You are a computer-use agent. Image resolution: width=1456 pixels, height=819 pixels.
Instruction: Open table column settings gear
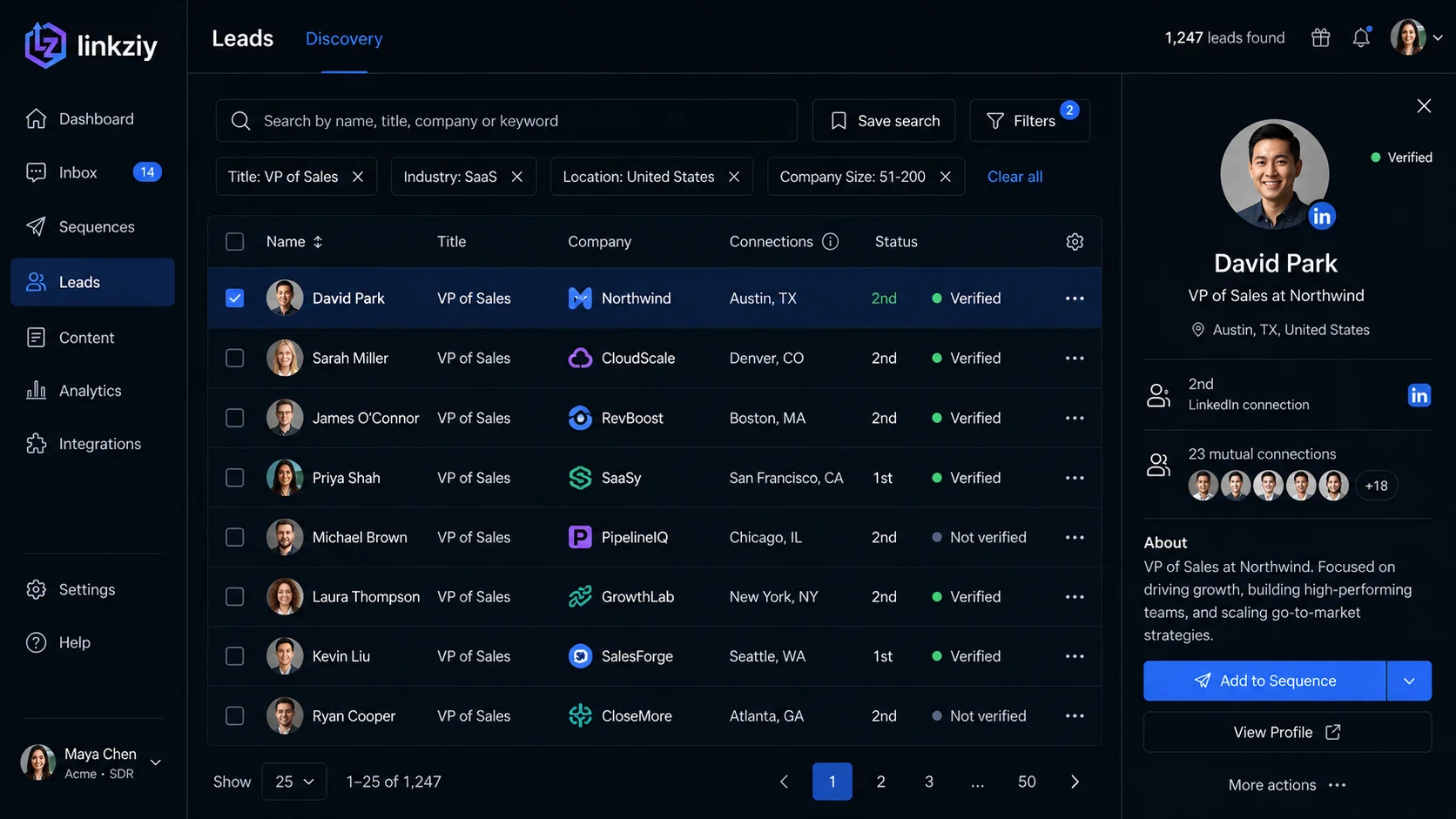[1075, 241]
